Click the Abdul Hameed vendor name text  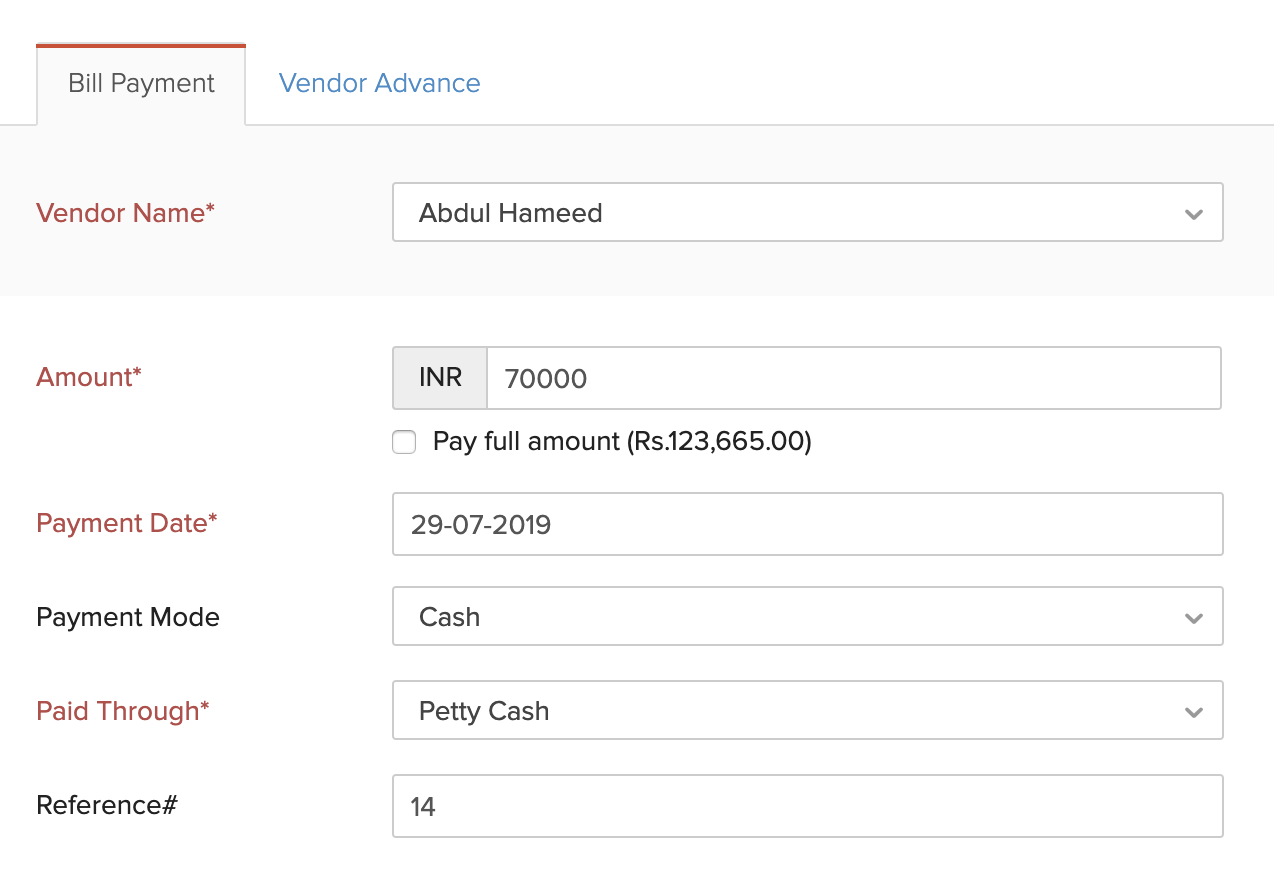510,213
